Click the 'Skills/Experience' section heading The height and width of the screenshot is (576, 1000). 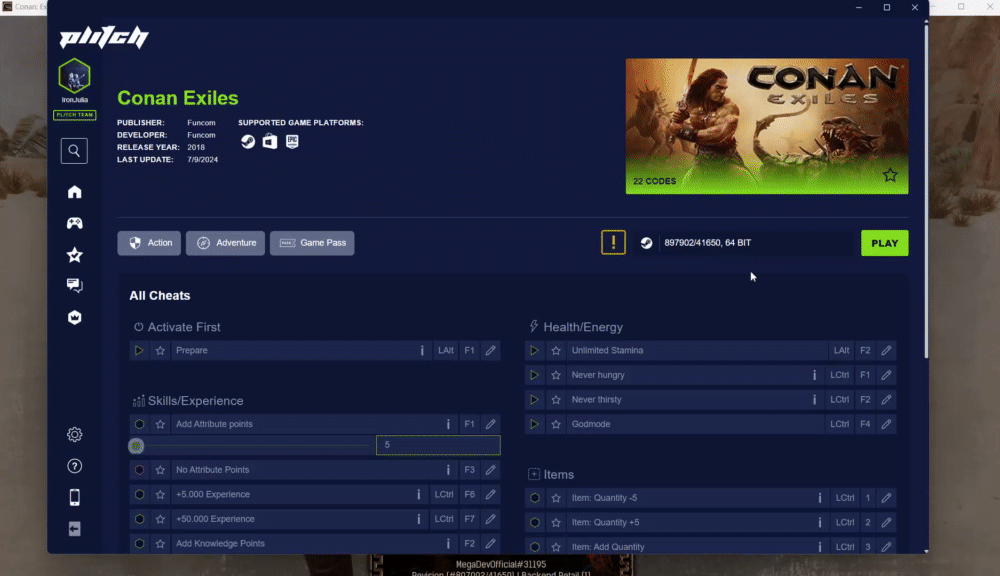195,401
